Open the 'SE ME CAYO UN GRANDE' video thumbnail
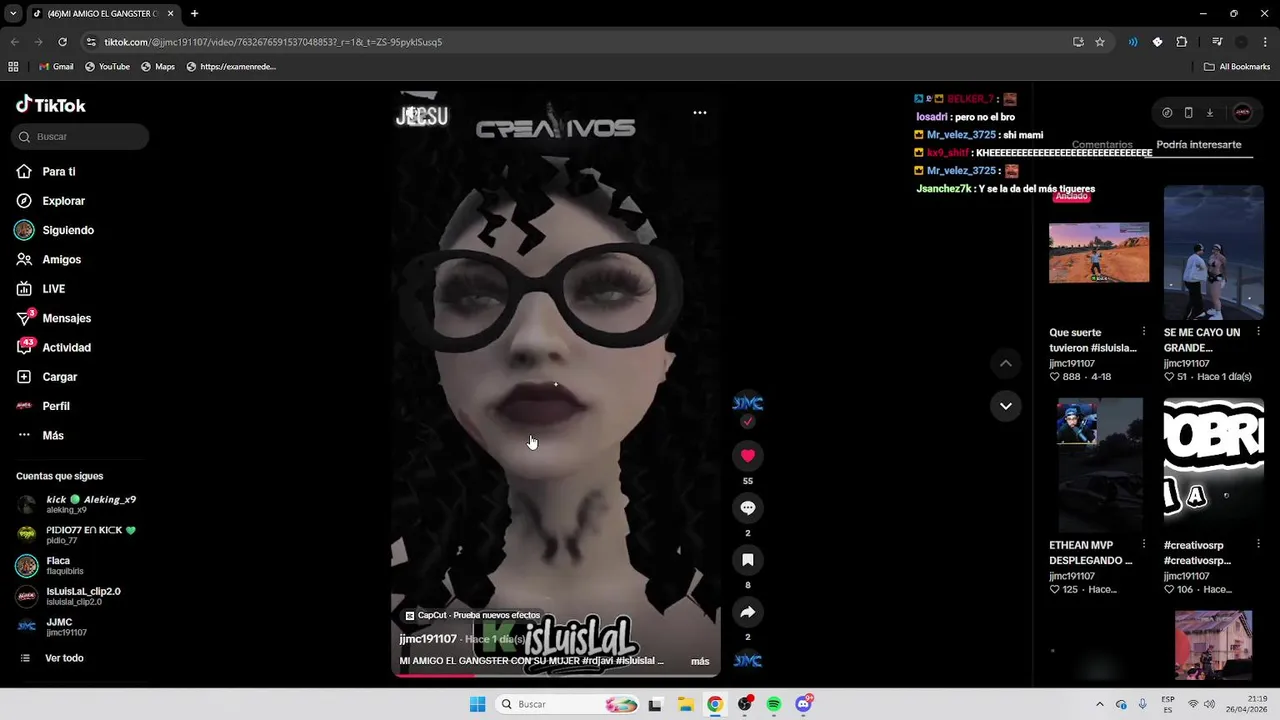This screenshot has width=1280, height=720. tap(1214, 253)
